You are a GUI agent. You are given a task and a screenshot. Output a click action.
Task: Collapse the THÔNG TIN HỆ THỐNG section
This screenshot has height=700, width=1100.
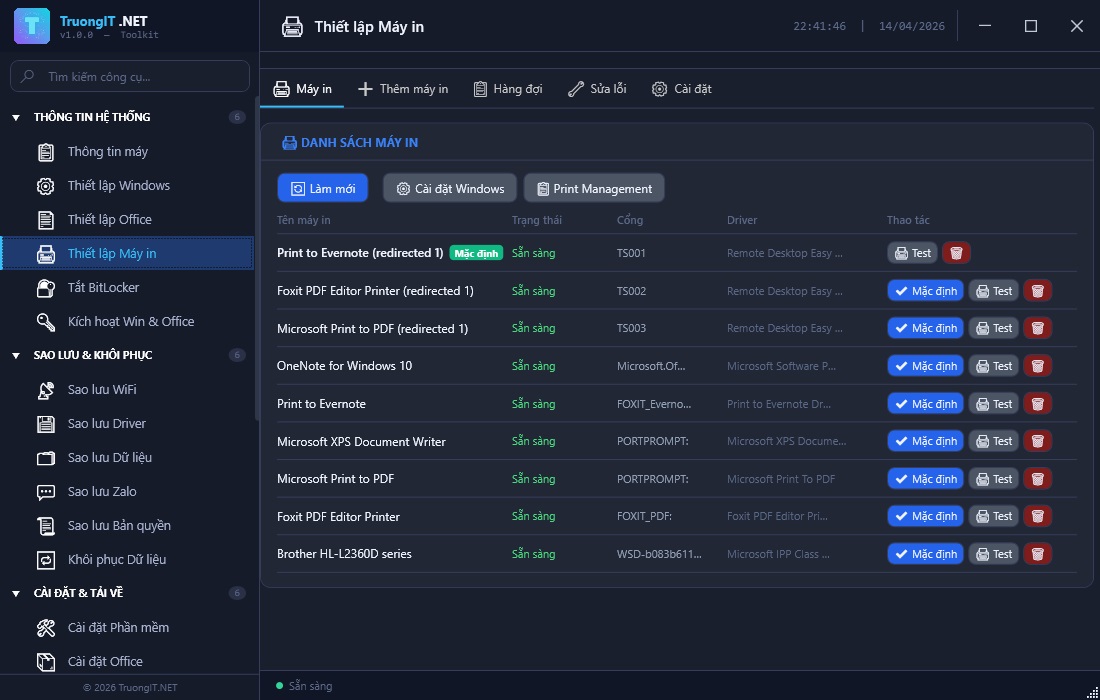click(x=16, y=118)
